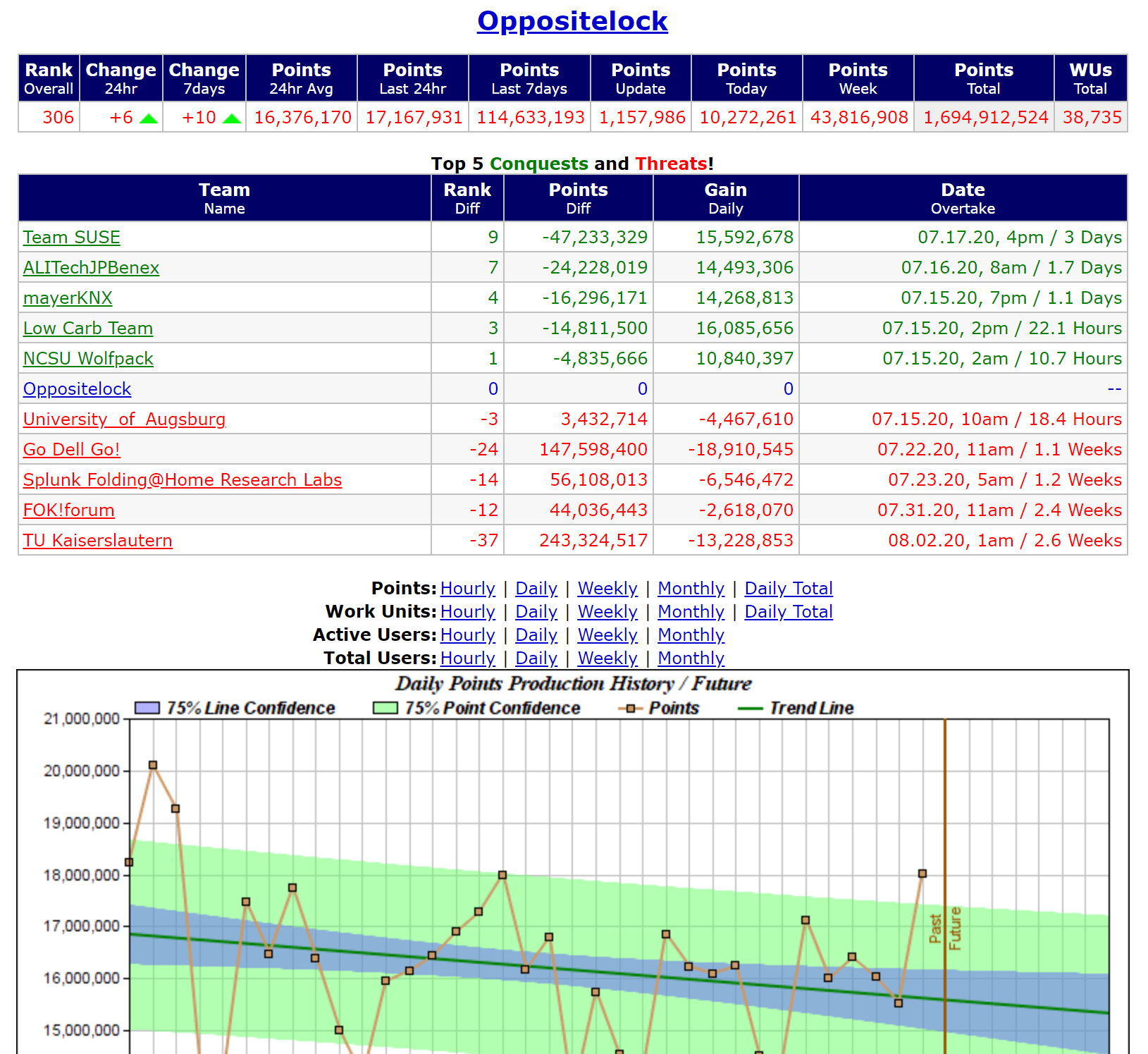Show Points Monthly chart
Viewport: 1148px width, 1054px height.
point(691,589)
